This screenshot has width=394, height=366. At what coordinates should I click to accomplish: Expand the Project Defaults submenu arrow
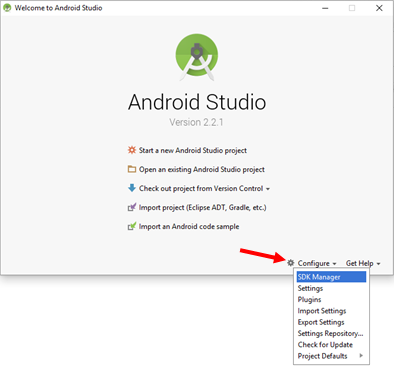(361, 355)
